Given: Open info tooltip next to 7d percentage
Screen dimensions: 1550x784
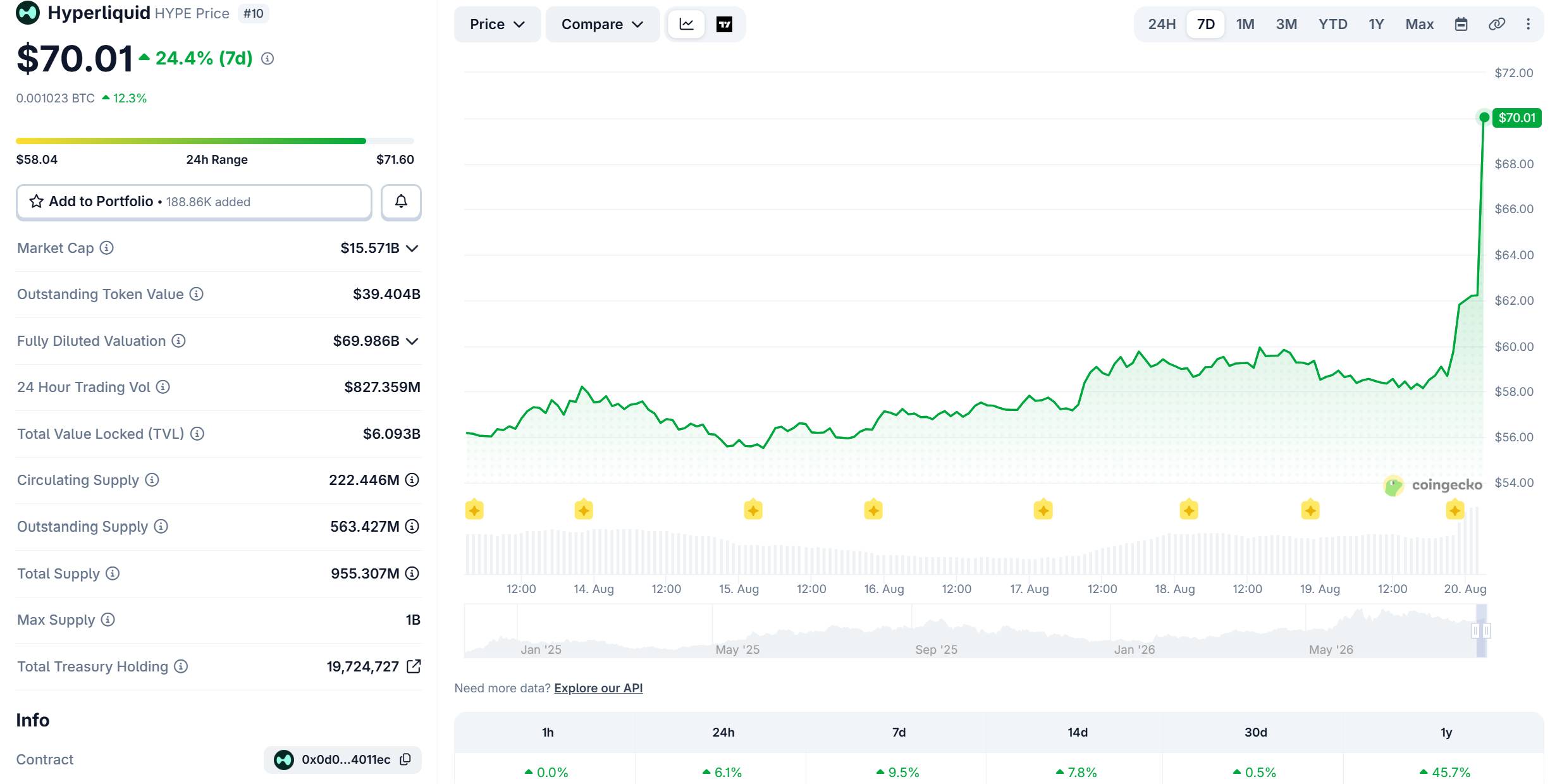Looking at the screenshot, I should tap(268, 59).
